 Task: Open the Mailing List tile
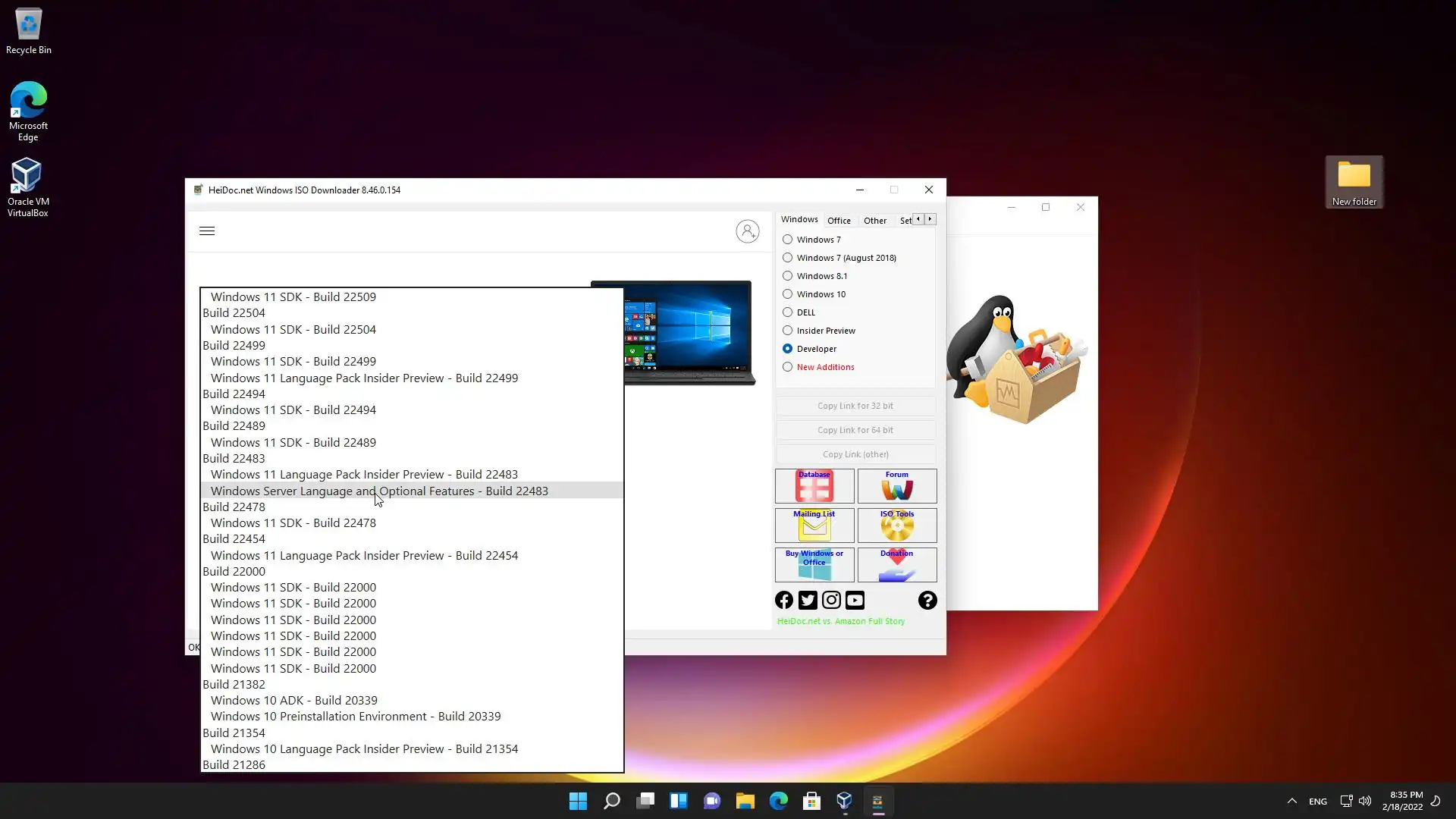[814, 526]
